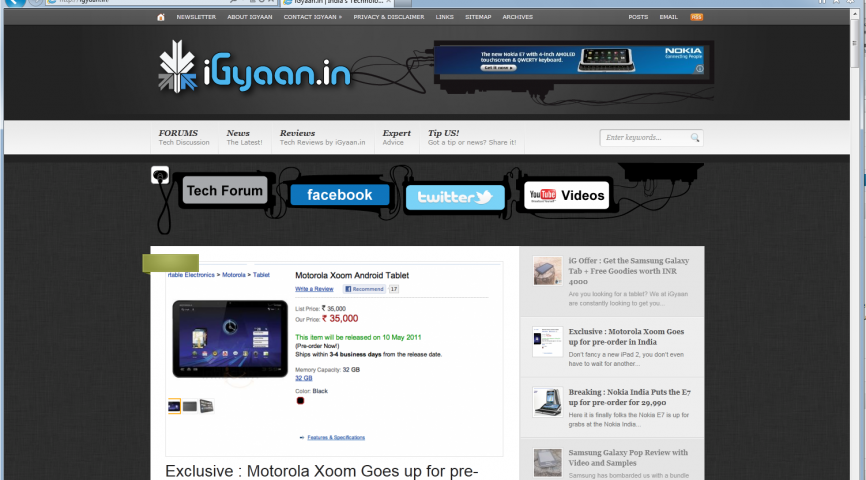This screenshot has width=866, height=480.
Task: Click the iGyaan.in site logo
Action: click(x=253, y=70)
